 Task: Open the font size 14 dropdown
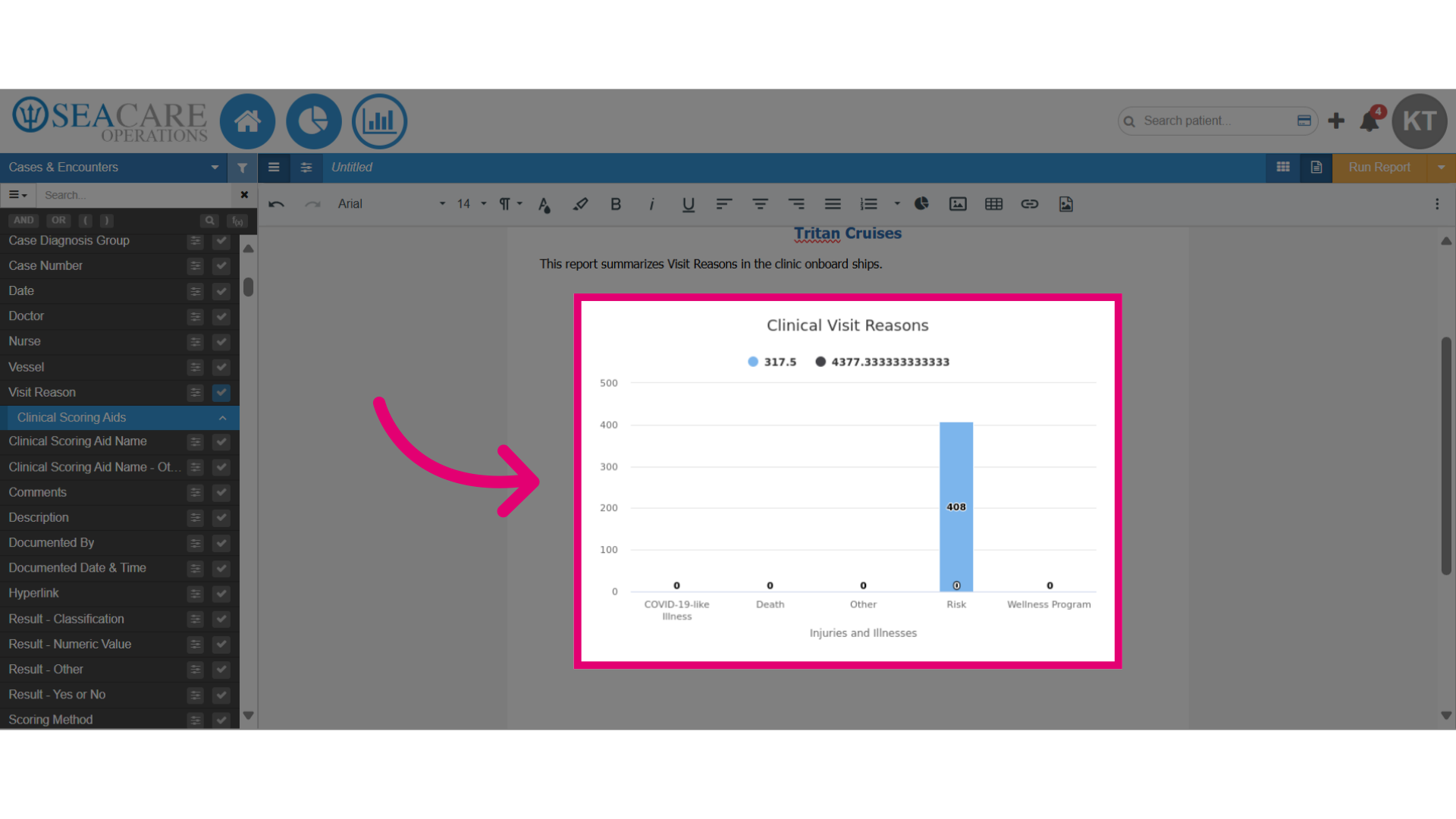[x=471, y=204]
